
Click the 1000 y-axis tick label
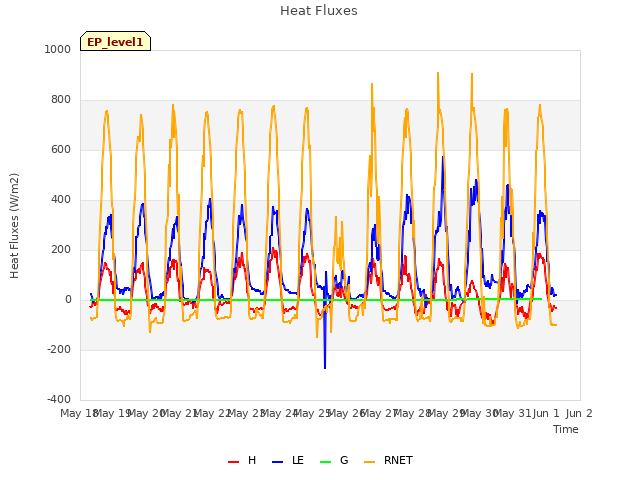click(58, 49)
